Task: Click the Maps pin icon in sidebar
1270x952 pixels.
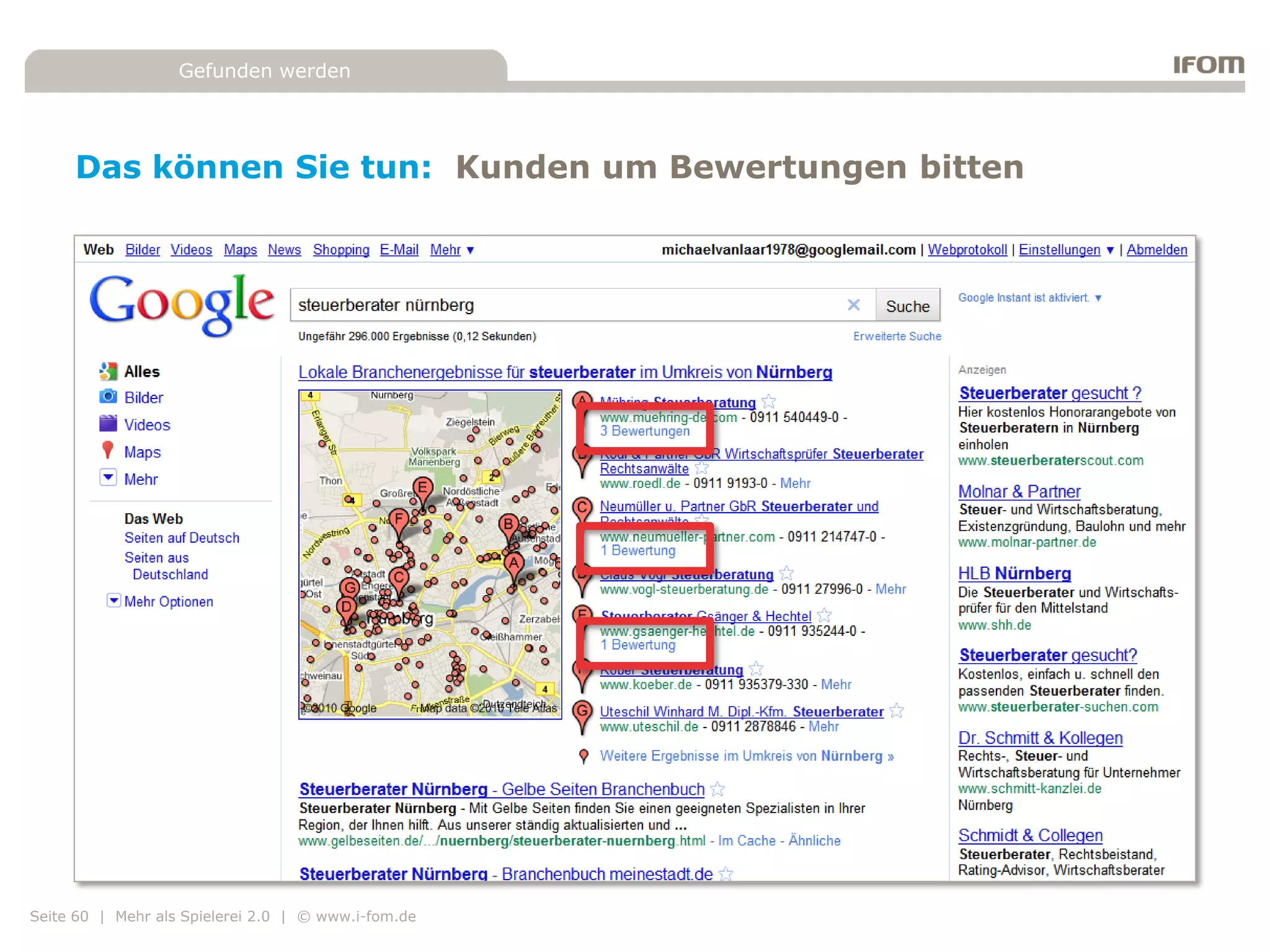Action: 108,450
